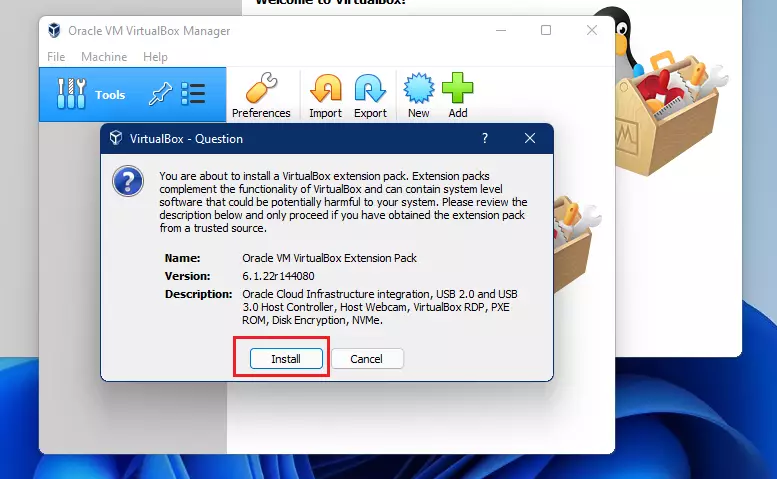The width and height of the screenshot is (777, 479).
Task: Click the VirtualBox cube icon in dialog title bar
Action: click(116, 138)
